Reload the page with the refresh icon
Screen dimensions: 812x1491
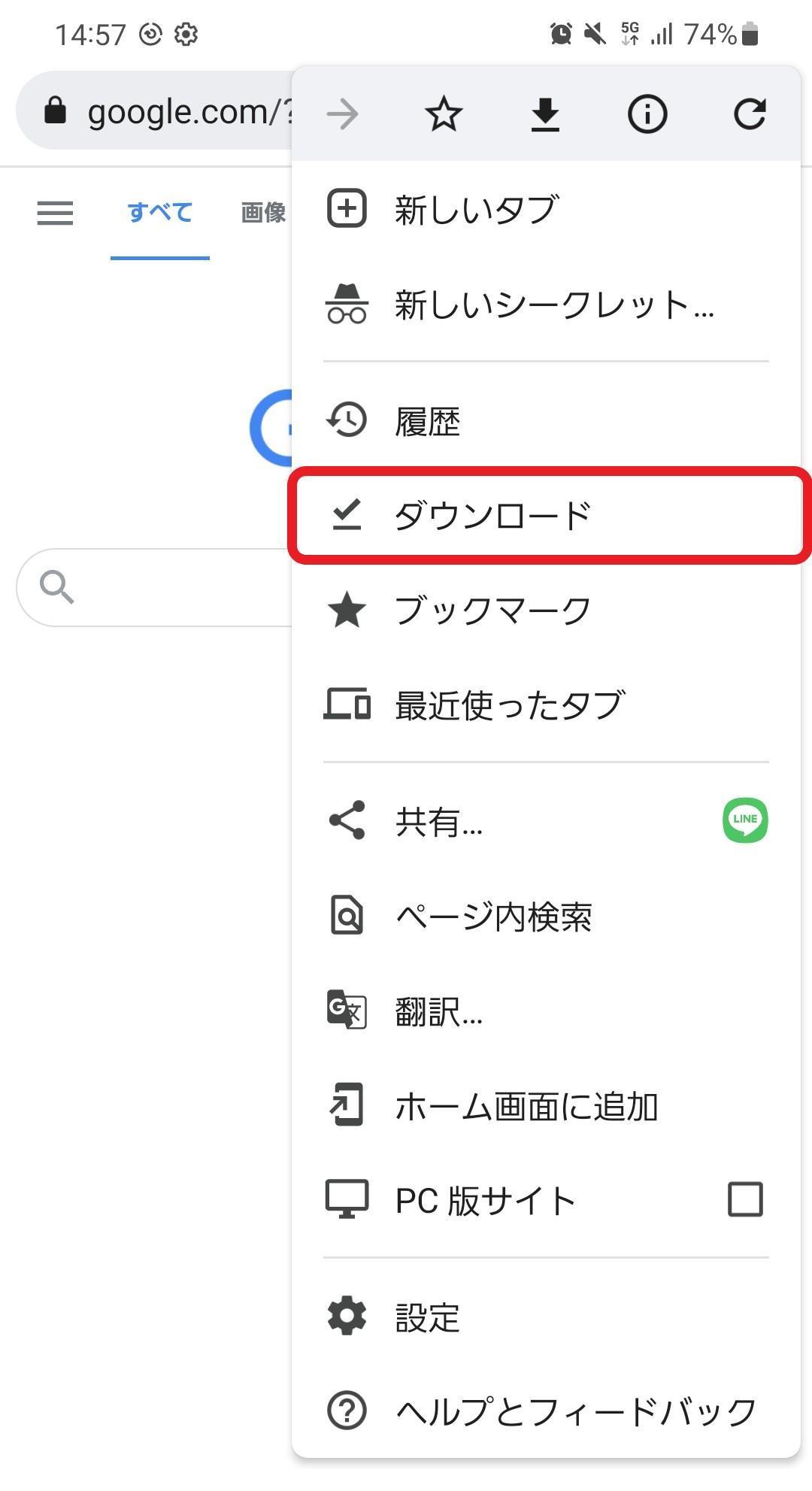tap(750, 114)
